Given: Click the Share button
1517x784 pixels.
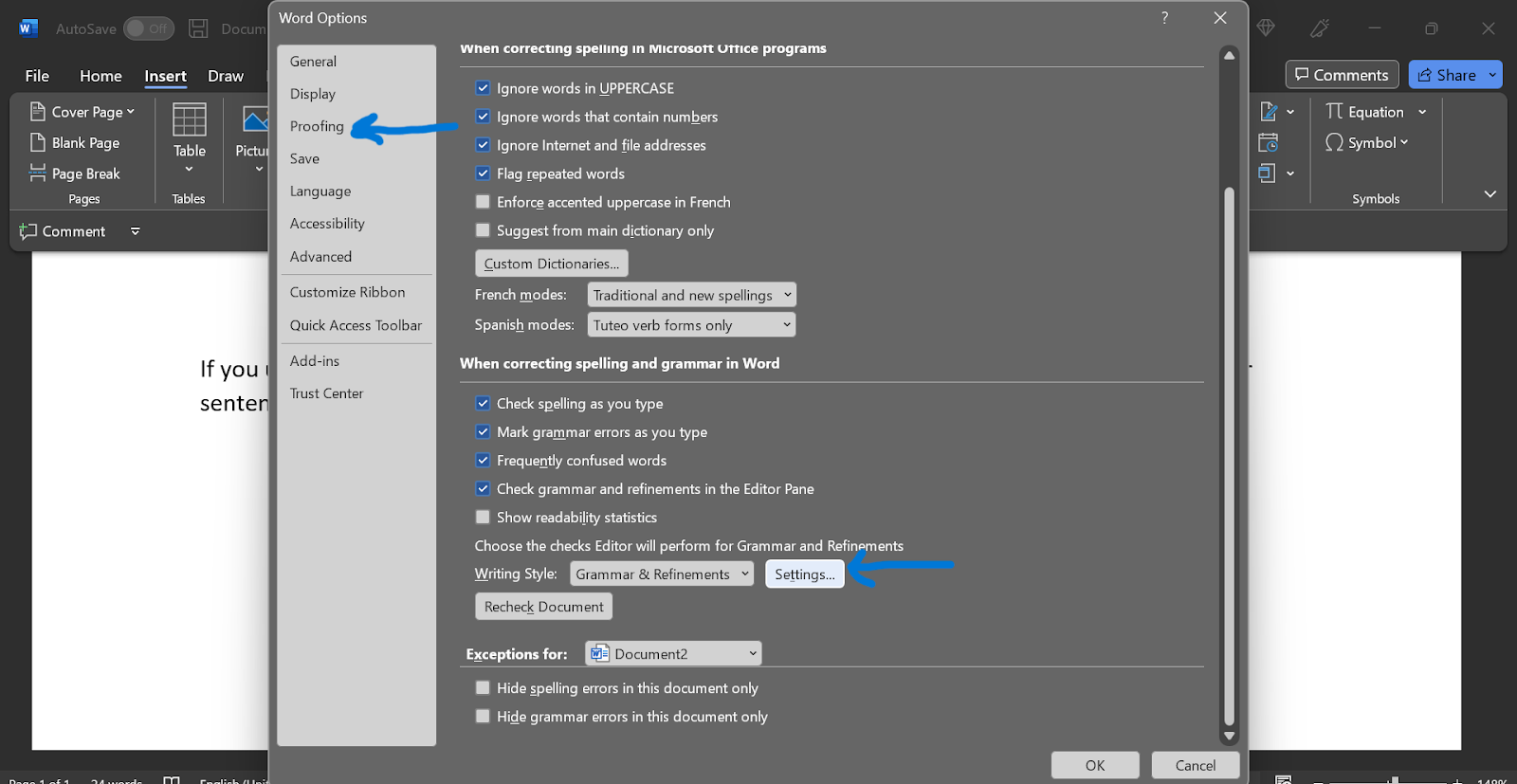Looking at the screenshot, I should pyautogui.click(x=1447, y=75).
